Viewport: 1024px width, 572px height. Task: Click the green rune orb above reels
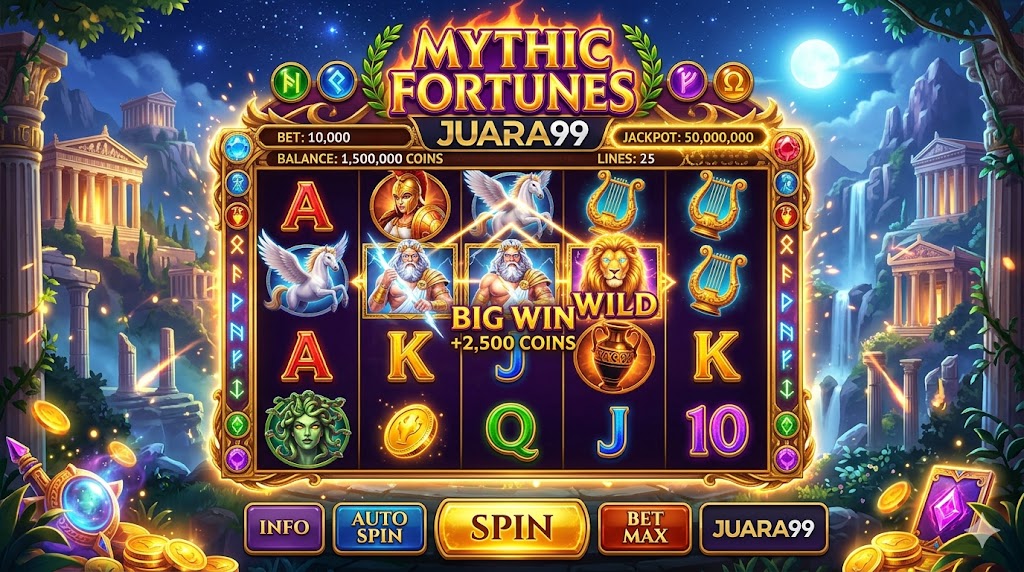click(x=291, y=82)
